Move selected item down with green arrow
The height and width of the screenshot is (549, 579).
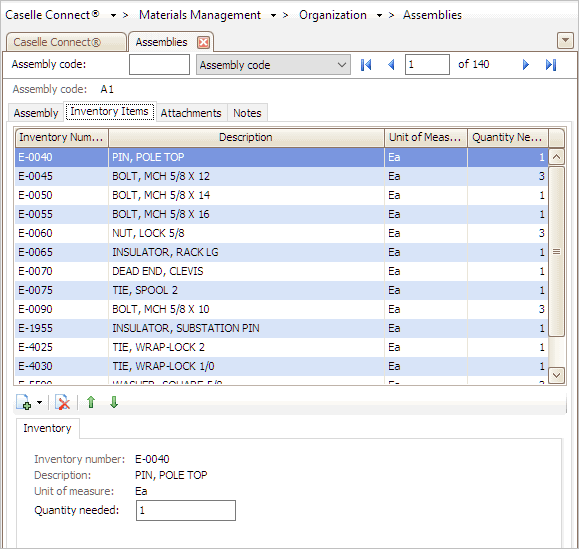tap(114, 402)
